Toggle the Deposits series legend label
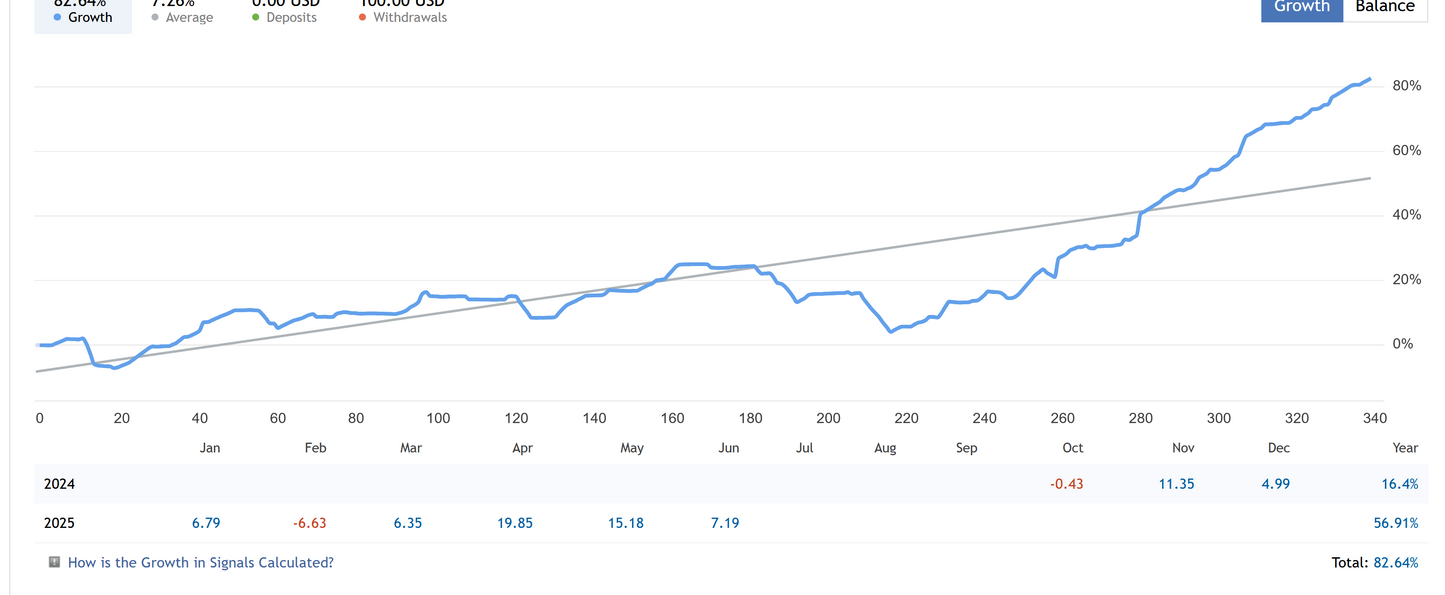Viewport: 1445px width, 595px height. pos(291,18)
